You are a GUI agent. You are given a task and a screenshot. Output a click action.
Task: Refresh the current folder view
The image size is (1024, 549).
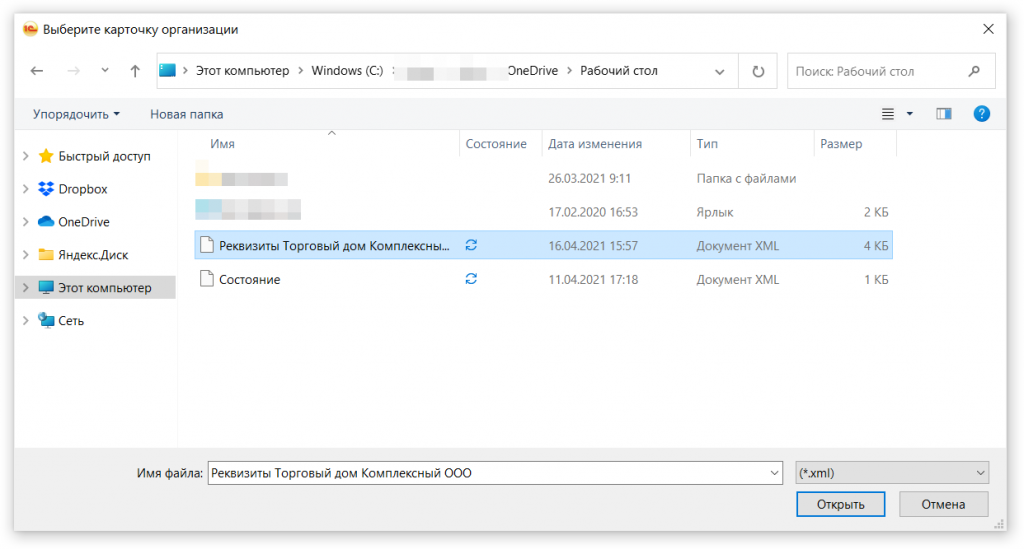[x=758, y=71]
